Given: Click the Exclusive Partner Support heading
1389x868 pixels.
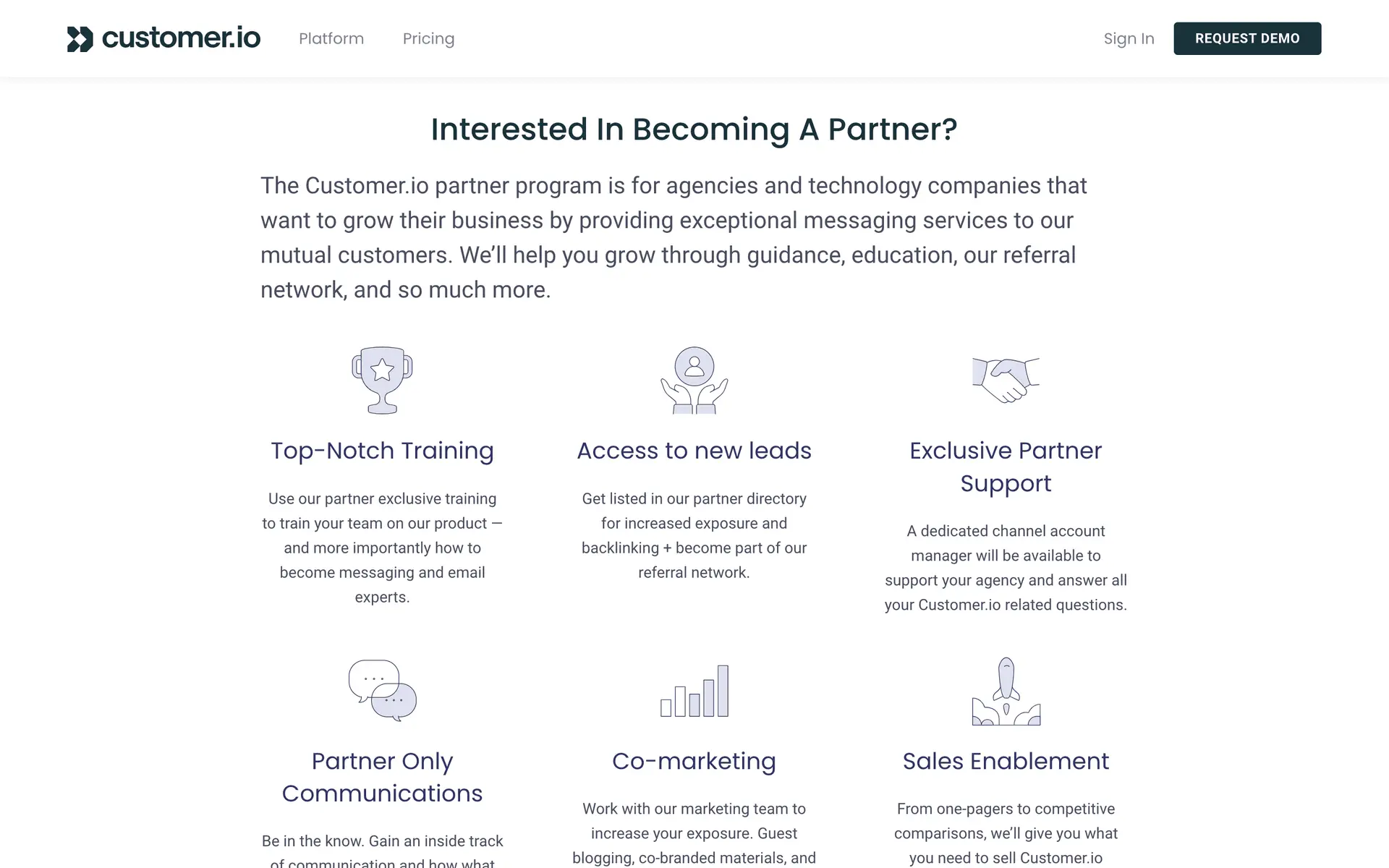Looking at the screenshot, I should coord(1006,467).
